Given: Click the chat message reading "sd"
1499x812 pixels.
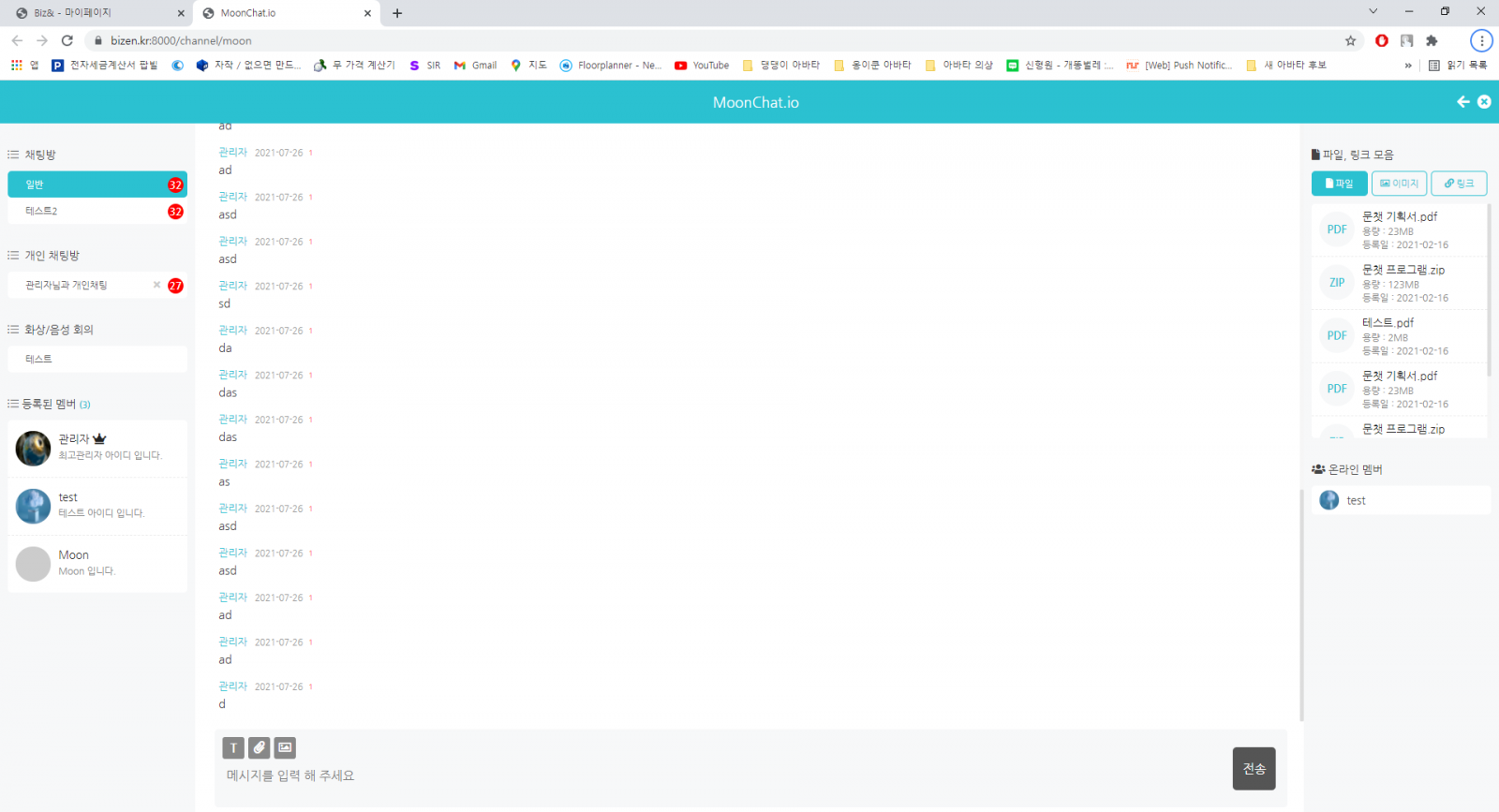Looking at the screenshot, I should click(x=225, y=304).
